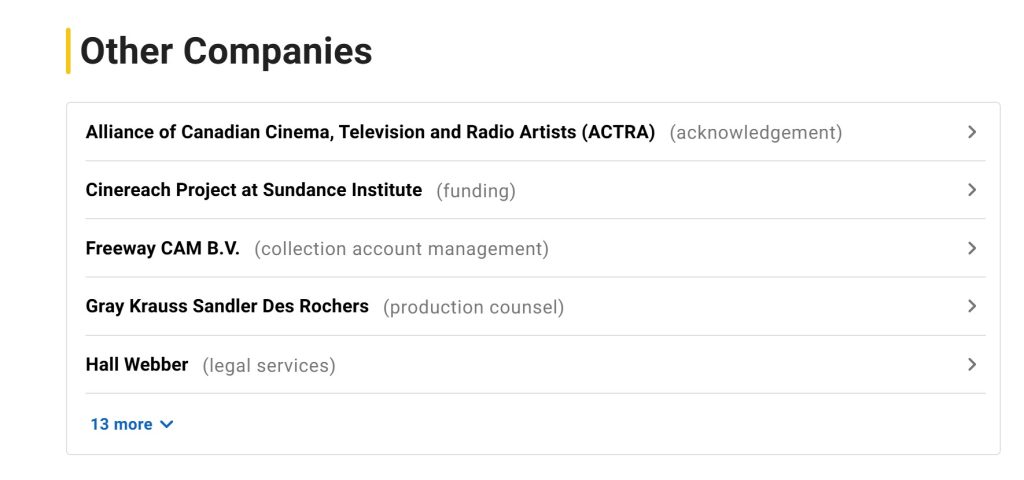This screenshot has width=1024, height=480.
Task: Click the chevron on Gray Krauss Sandler row
Action: coord(971,306)
